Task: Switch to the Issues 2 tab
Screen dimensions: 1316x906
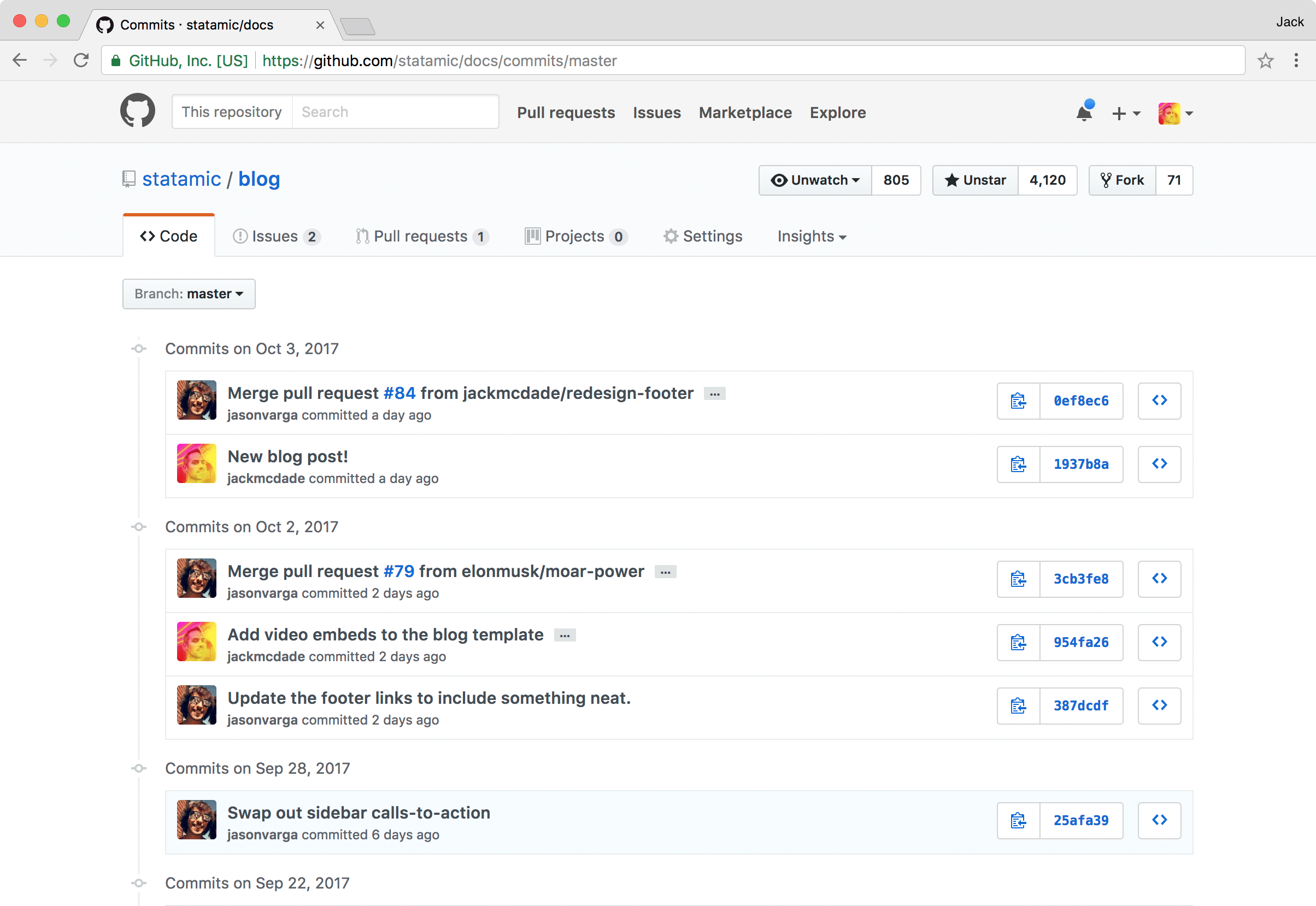Action: click(277, 236)
